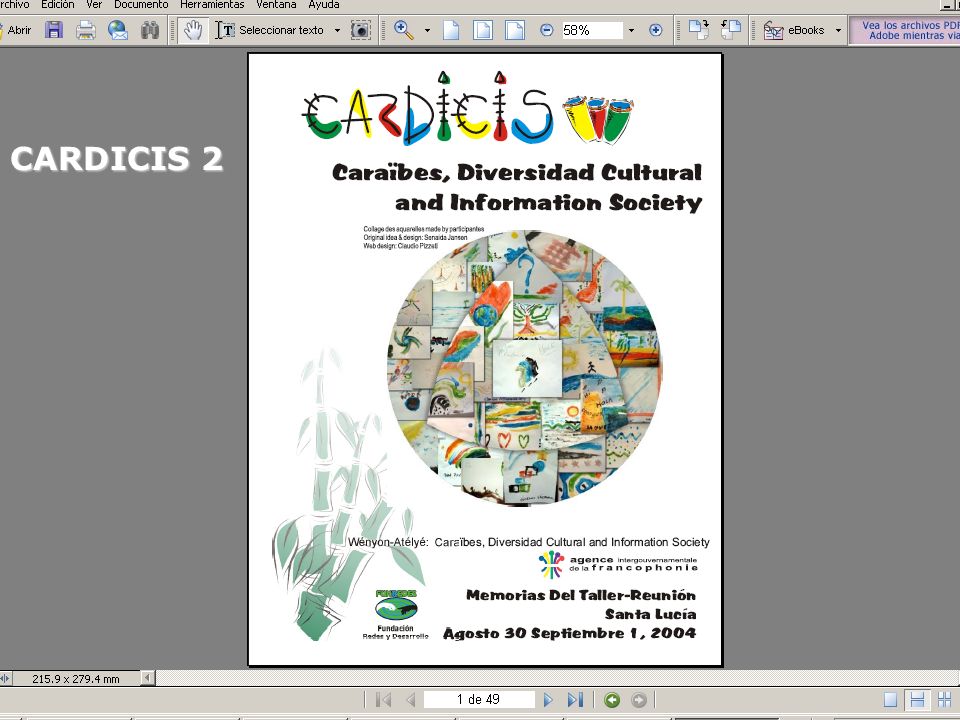This screenshot has height=720, width=960.
Task: Select the Snapshot camera tool
Action: pyautogui.click(x=361, y=30)
